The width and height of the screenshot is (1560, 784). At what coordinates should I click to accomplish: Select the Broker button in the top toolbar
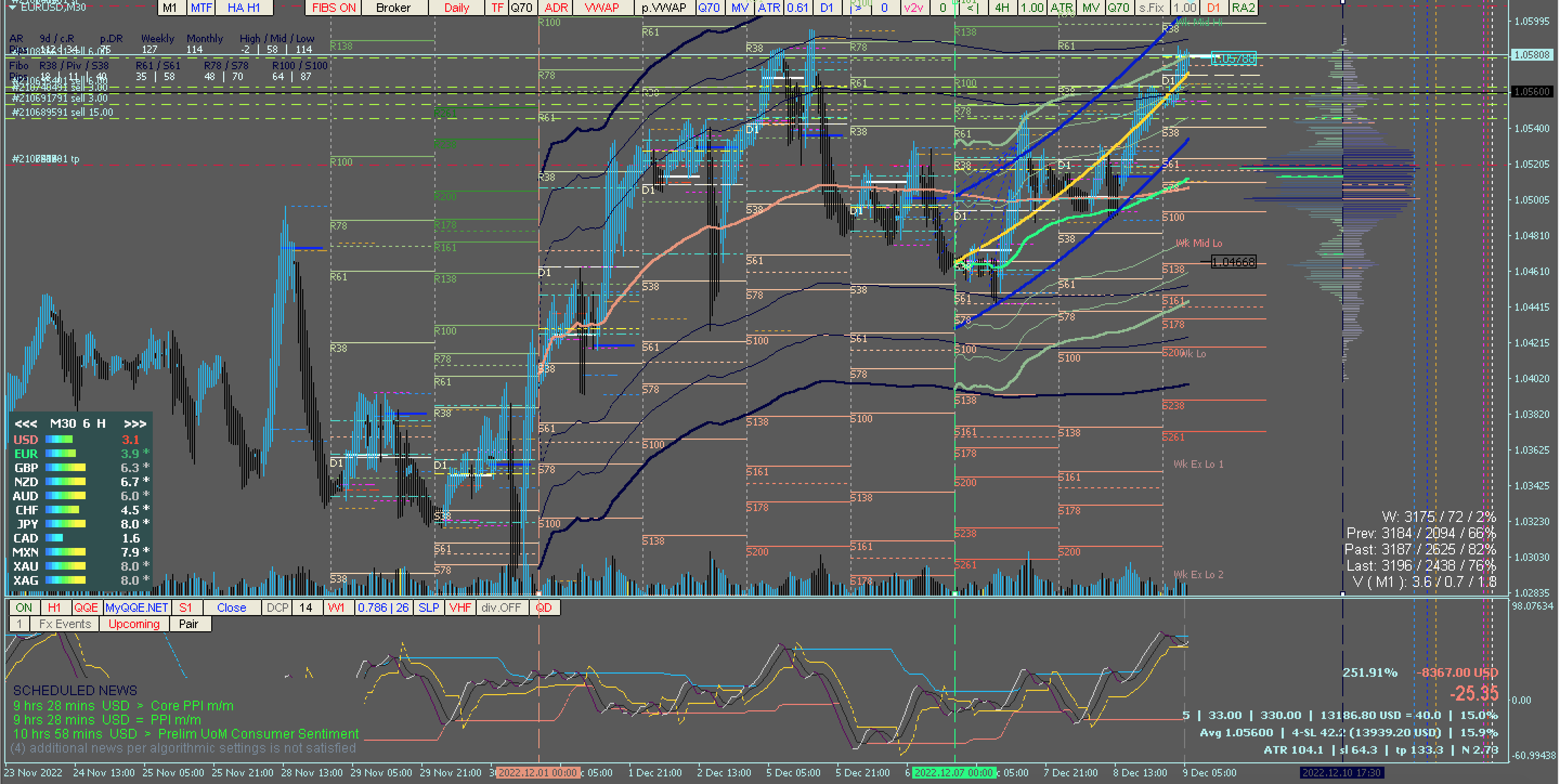coord(394,8)
